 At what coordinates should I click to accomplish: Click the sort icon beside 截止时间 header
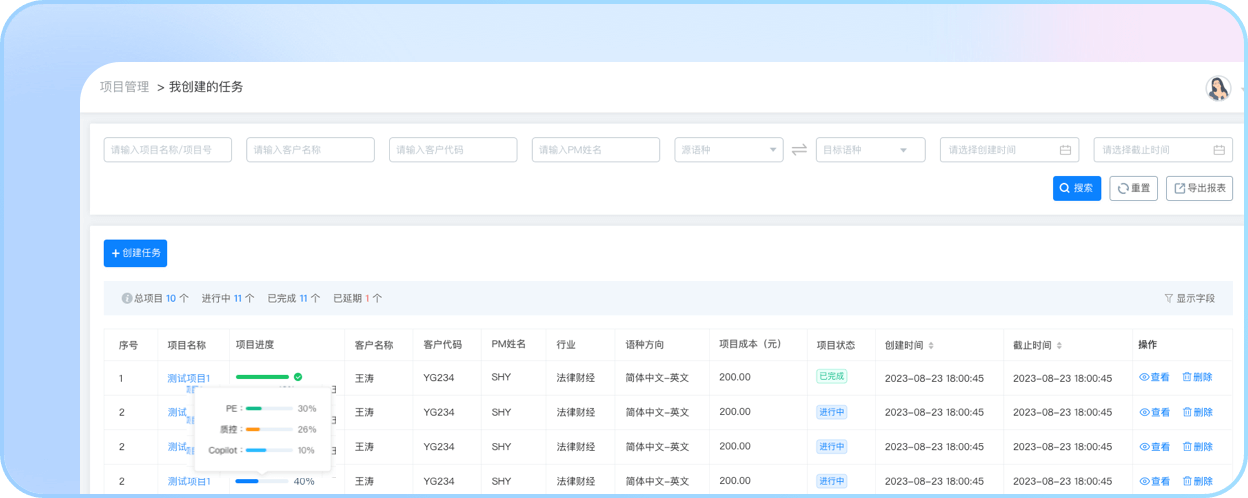click(1060, 346)
